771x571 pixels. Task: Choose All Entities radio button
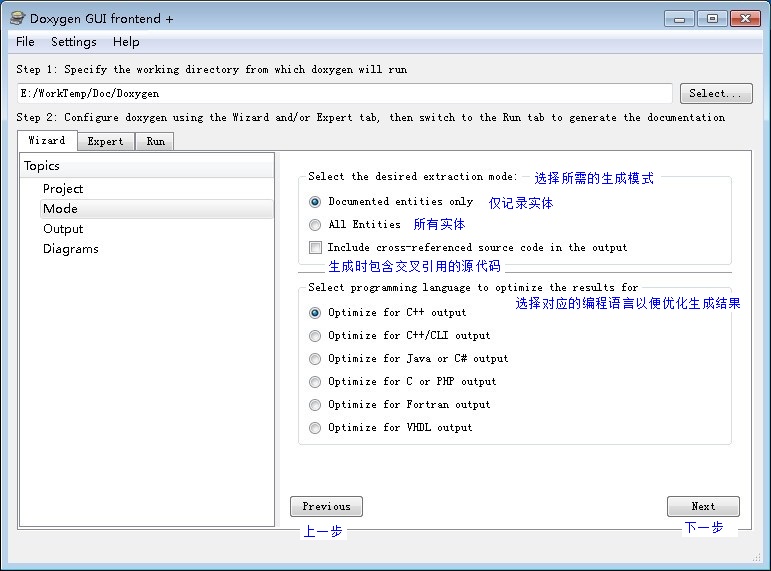315,225
